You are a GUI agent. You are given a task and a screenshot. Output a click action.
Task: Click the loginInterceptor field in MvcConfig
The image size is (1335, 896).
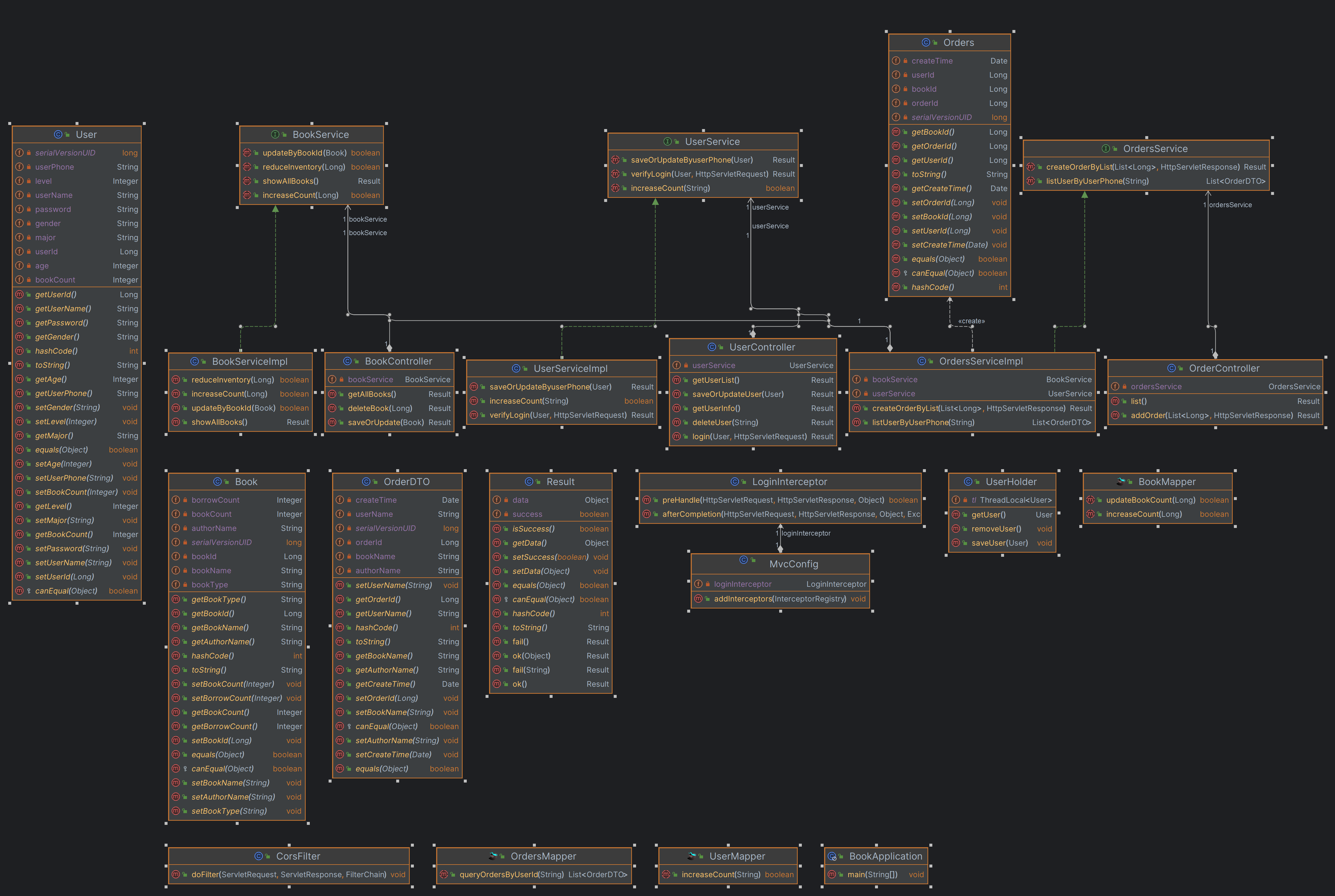742,584
